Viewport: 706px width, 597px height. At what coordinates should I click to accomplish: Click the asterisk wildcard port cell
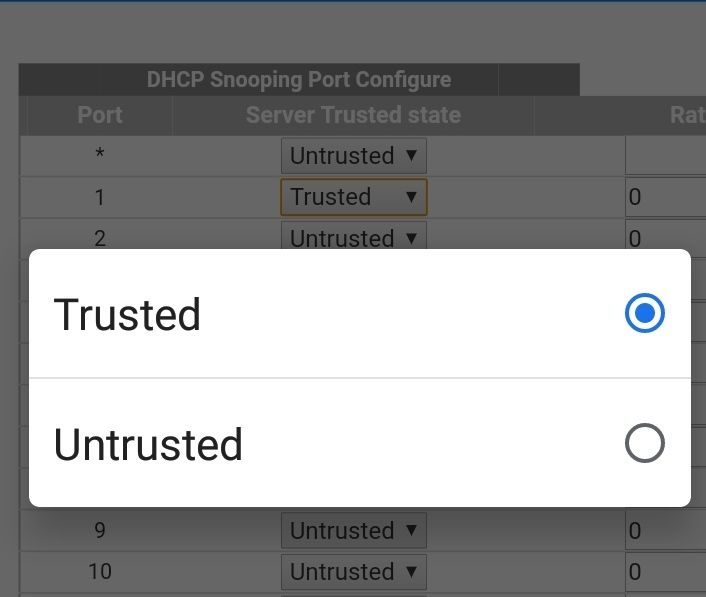99,156
